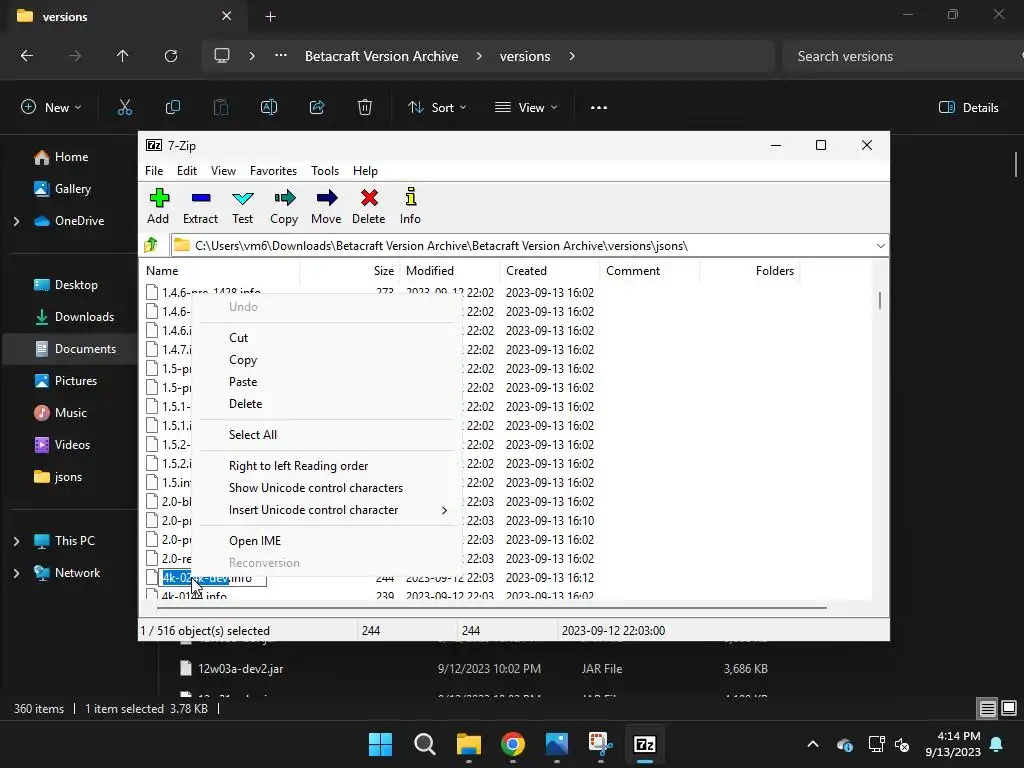Open new Explorer tab
The image size is (1024, 768).
(270, 16)
